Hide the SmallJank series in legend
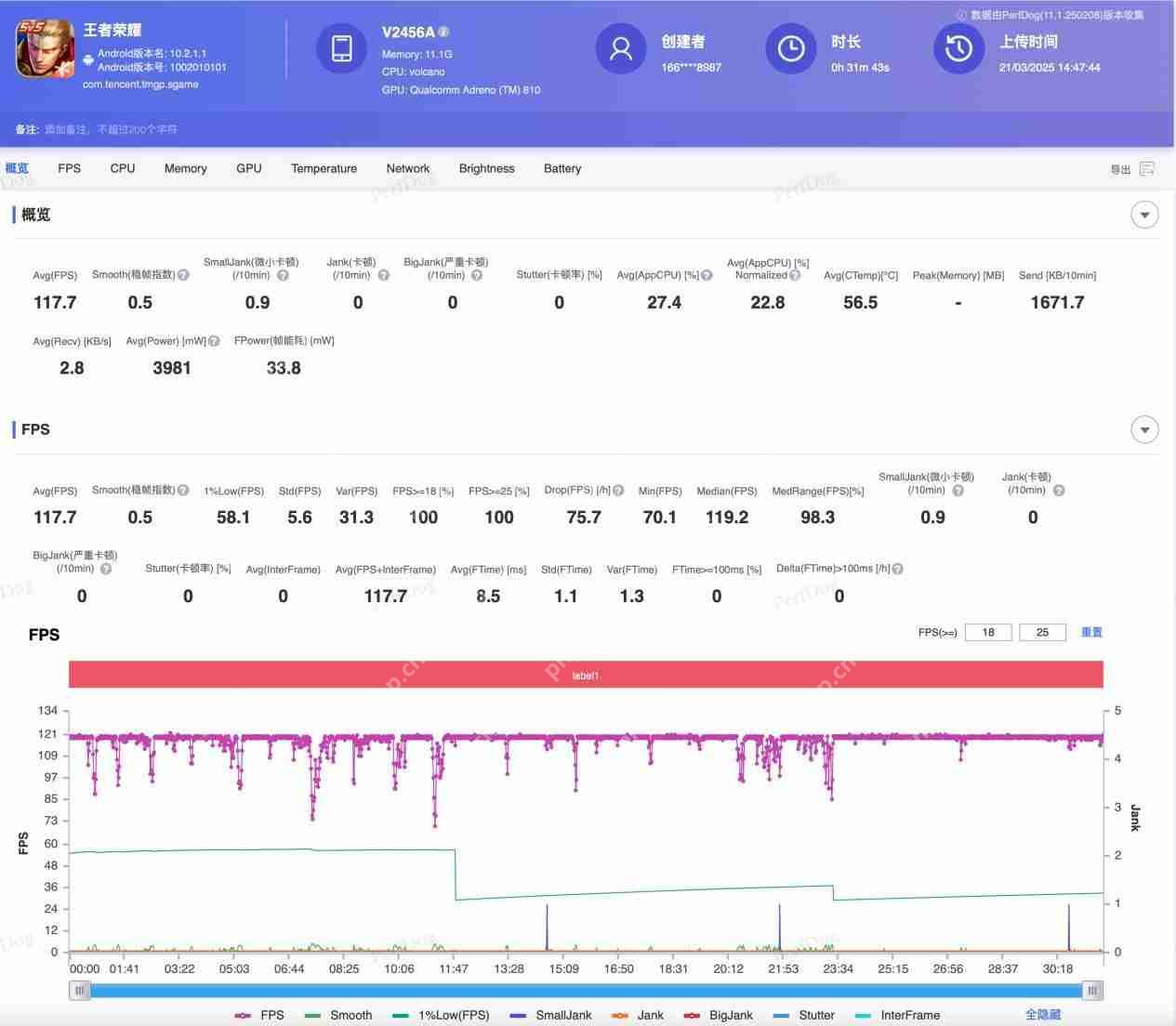This screenshot has height=1026, width=1176. click(x=551, y=1015)
